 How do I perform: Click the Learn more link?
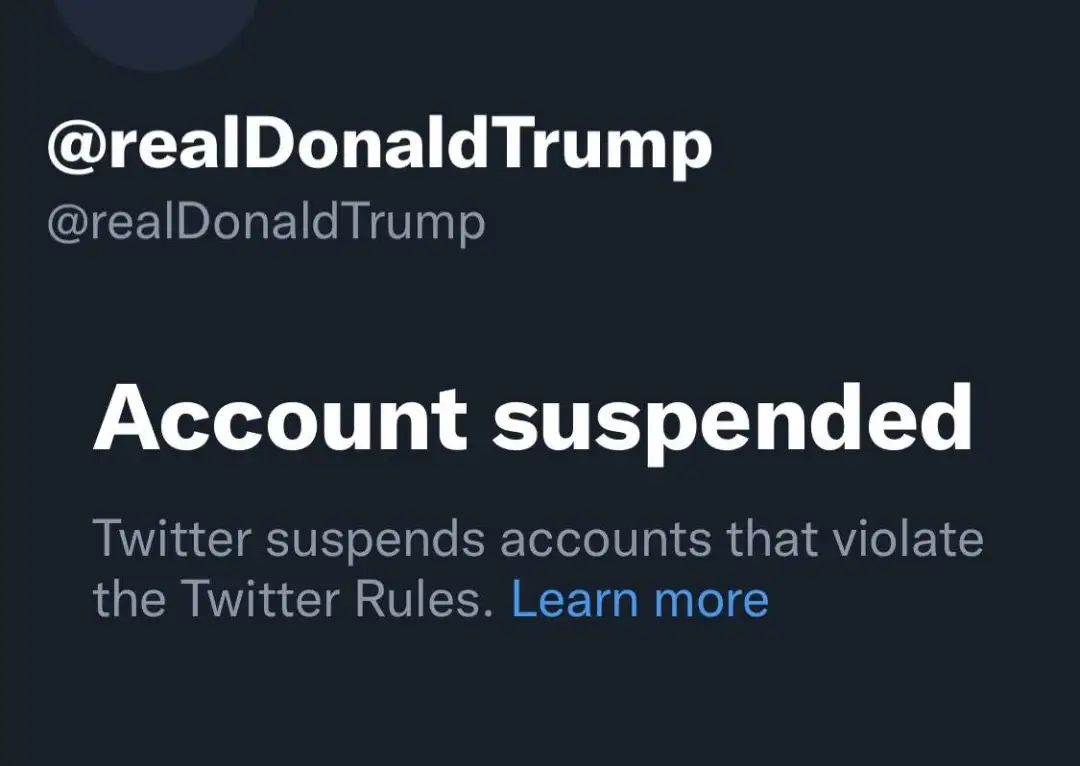tap(639, 599)
